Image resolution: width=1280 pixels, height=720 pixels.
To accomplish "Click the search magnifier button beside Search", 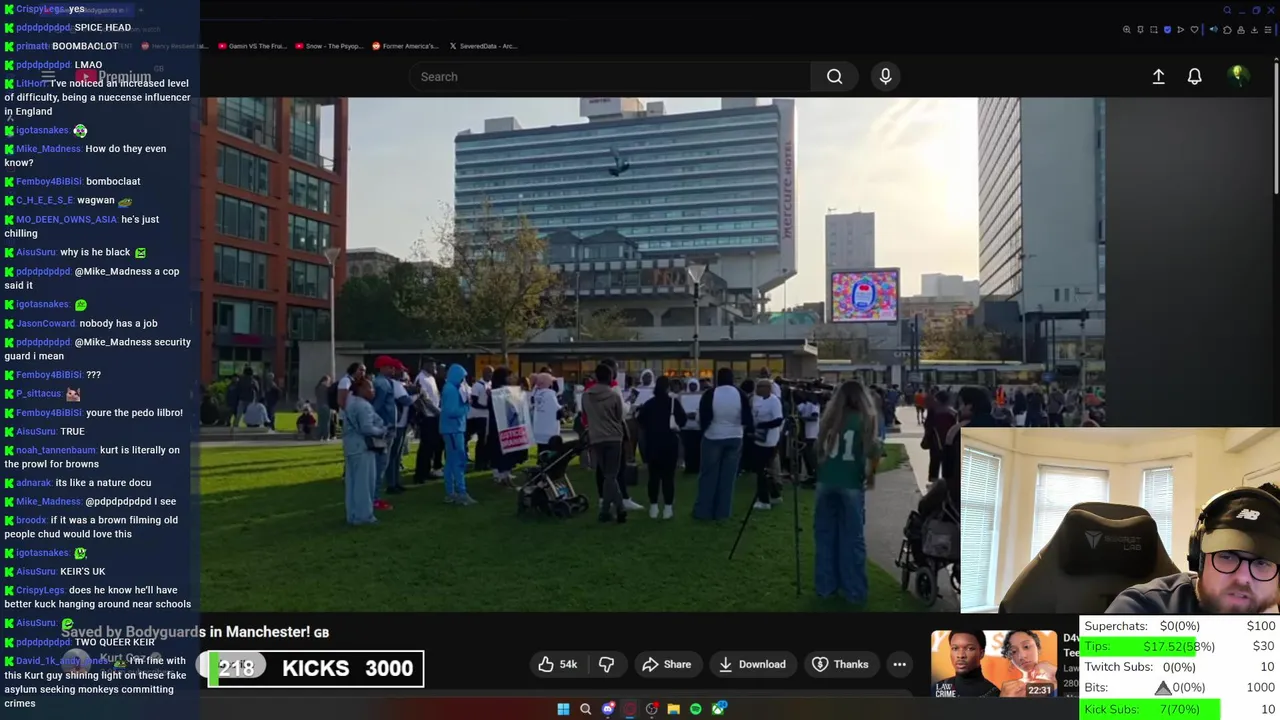I will [834, 76].
